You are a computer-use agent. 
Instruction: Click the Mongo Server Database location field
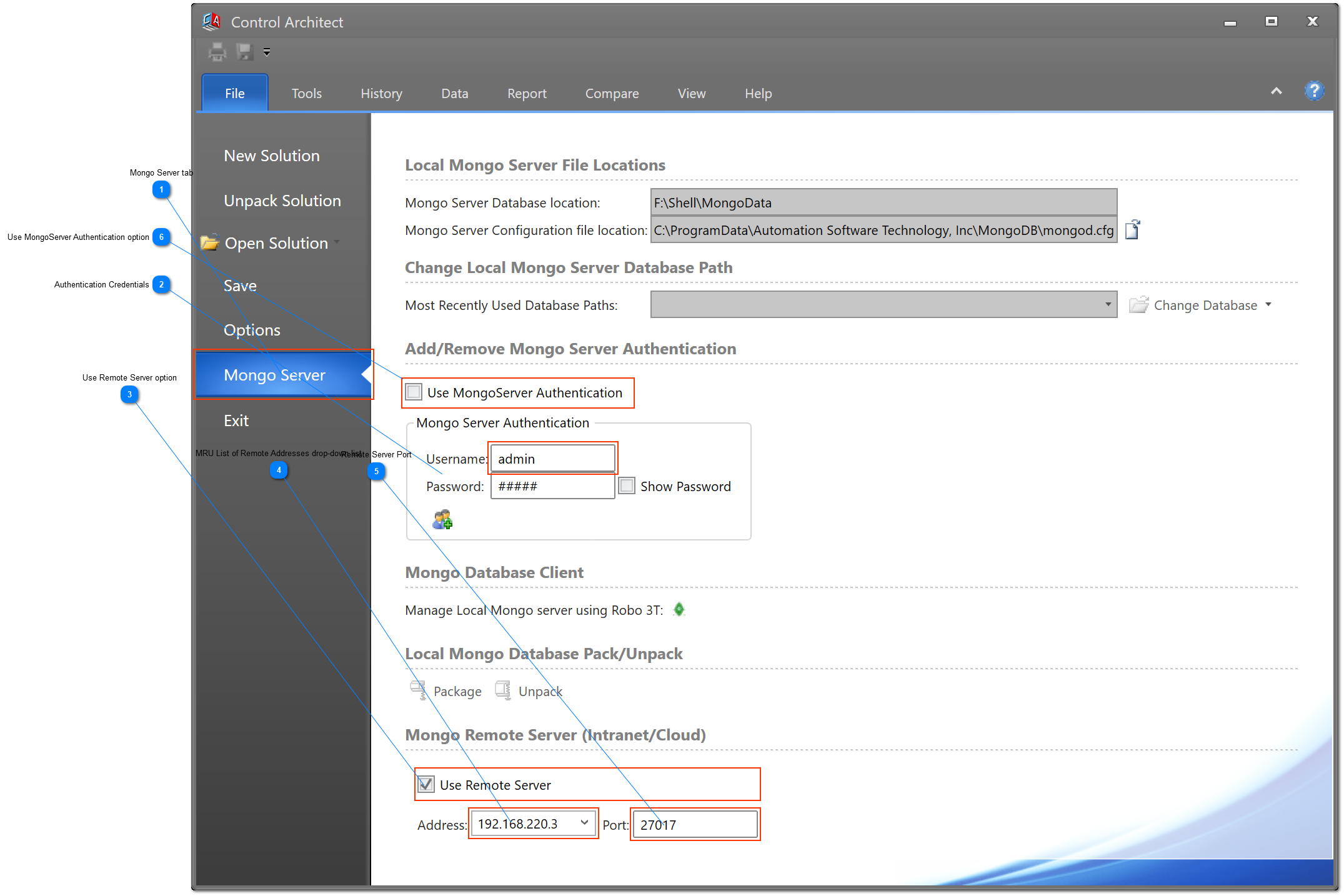[884, 202]
